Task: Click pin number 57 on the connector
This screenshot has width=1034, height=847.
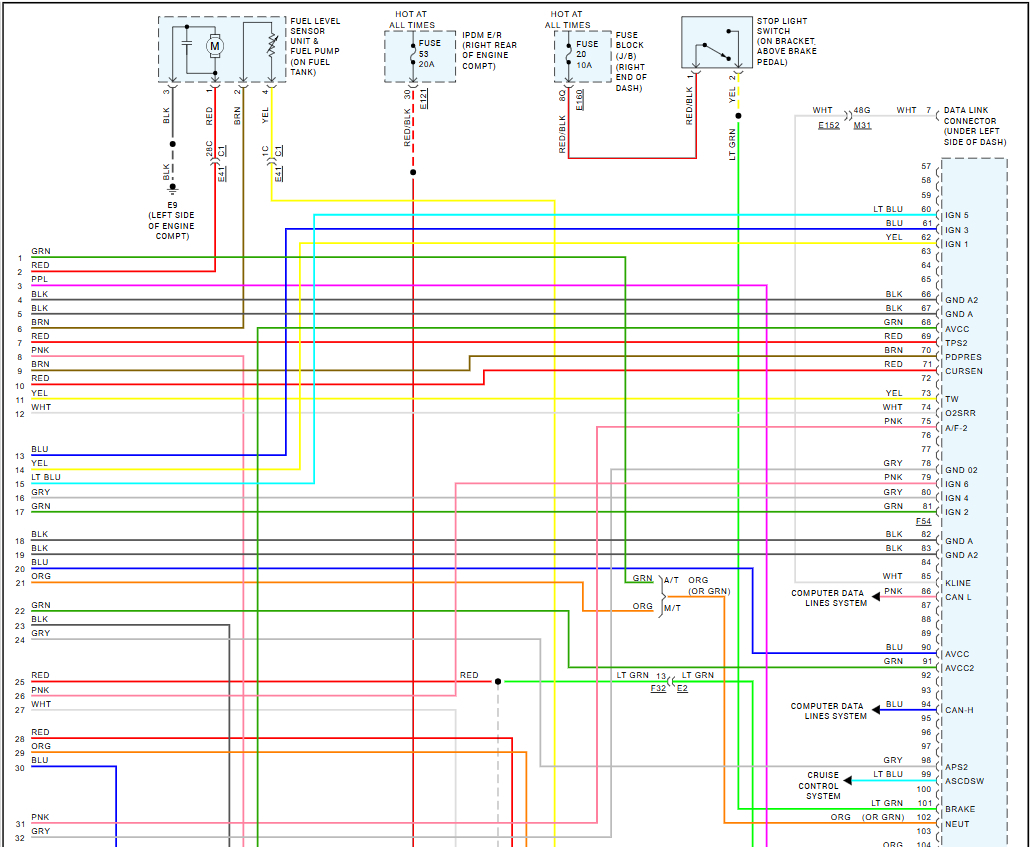Action: tap(926, 166)
